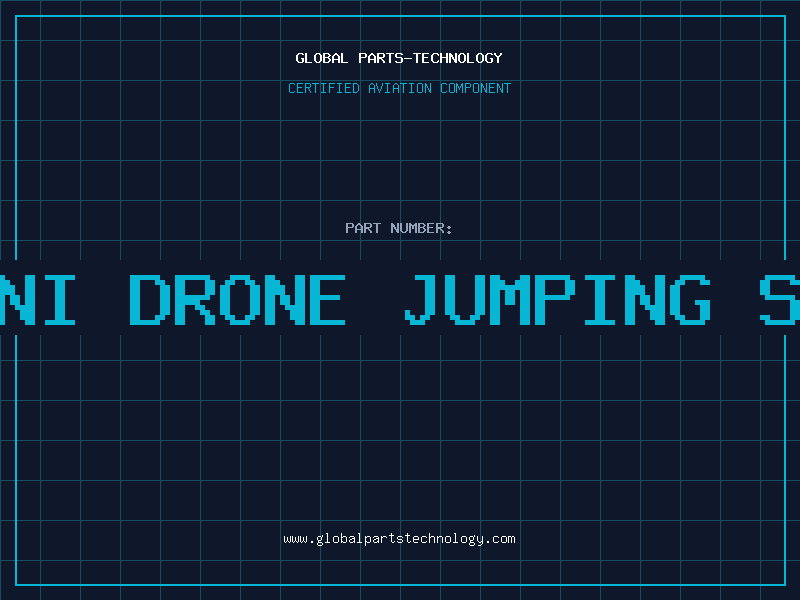Click the letter J of JUMPING

[x=421, y=300]
